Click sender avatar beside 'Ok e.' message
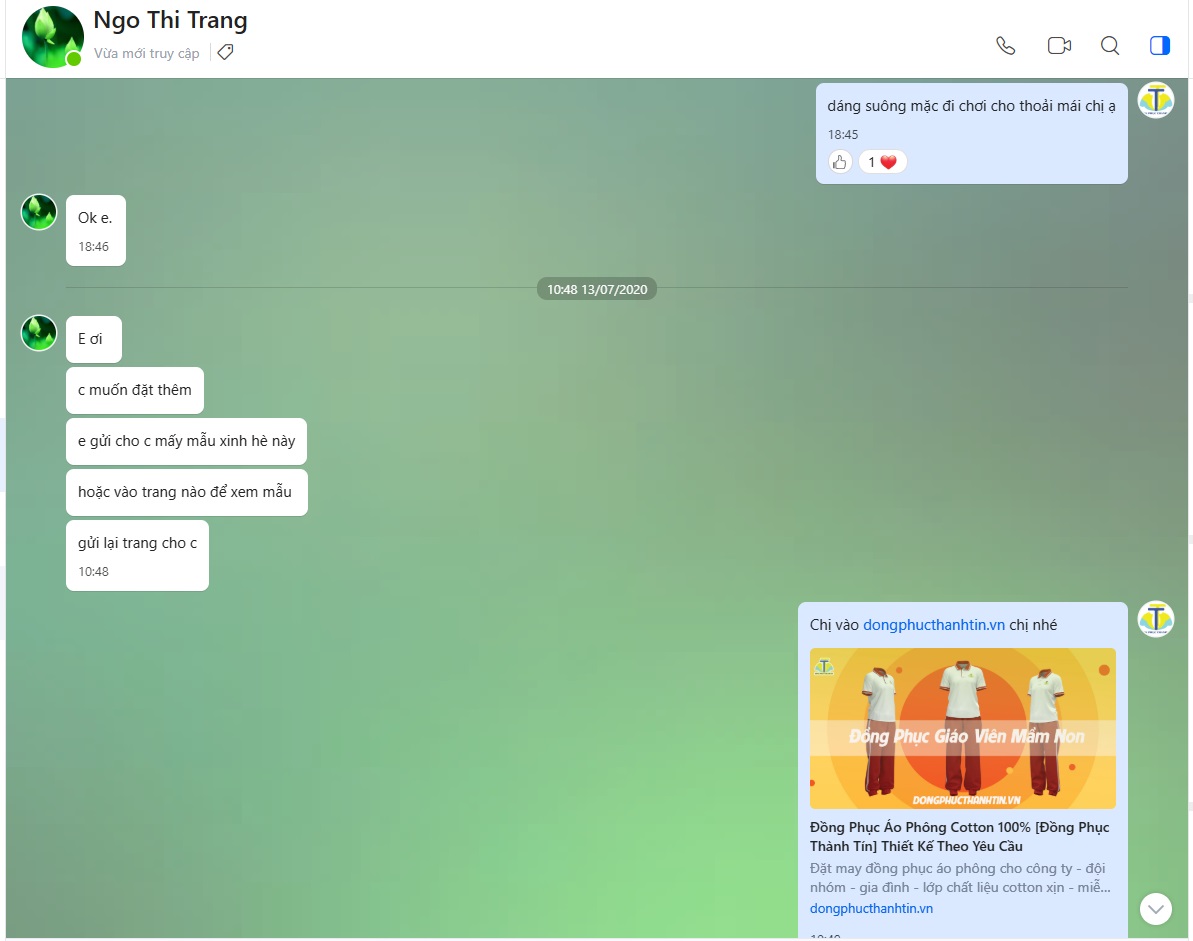 click(40, 212)
